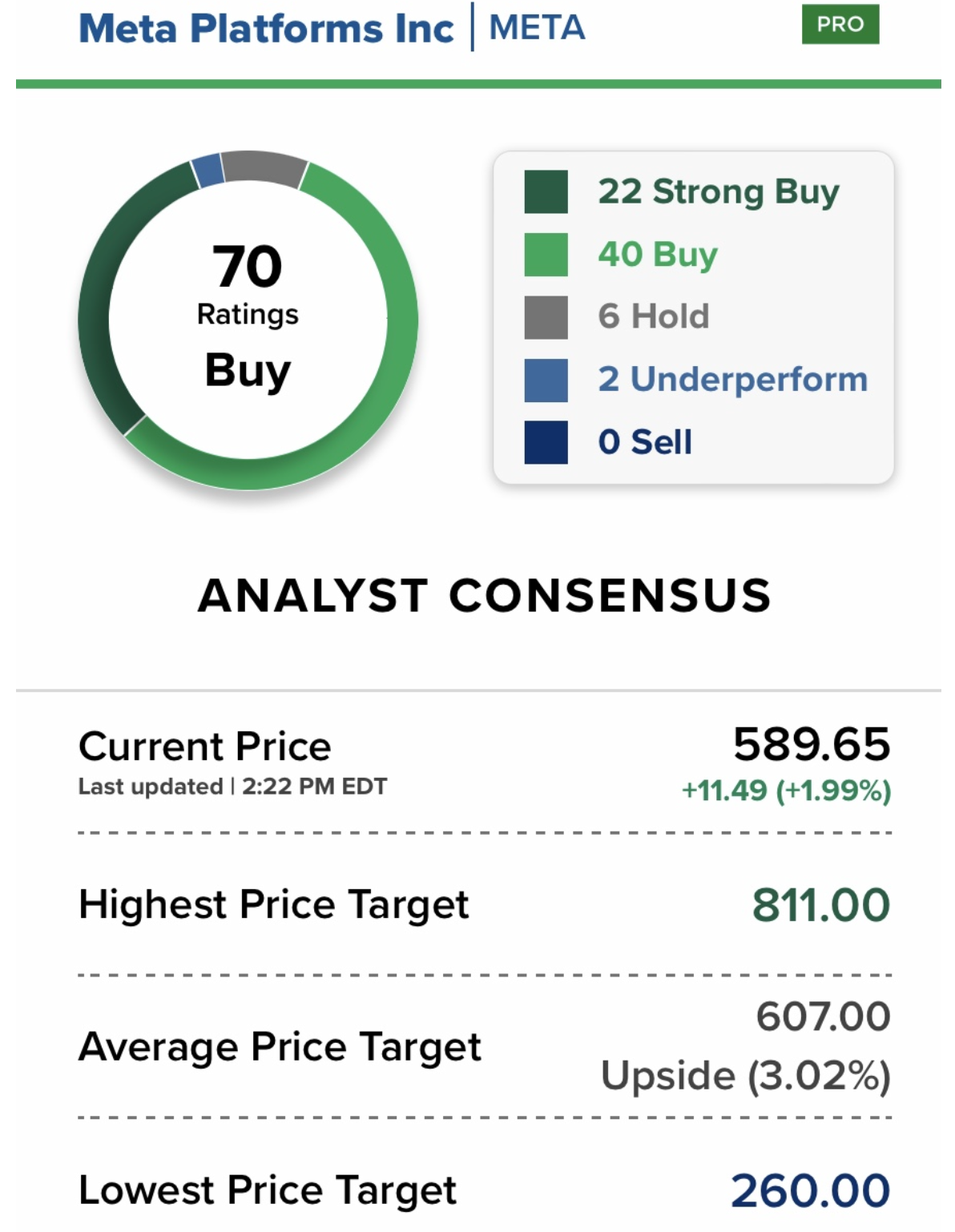Click the green PRO badge

(840, 24)
